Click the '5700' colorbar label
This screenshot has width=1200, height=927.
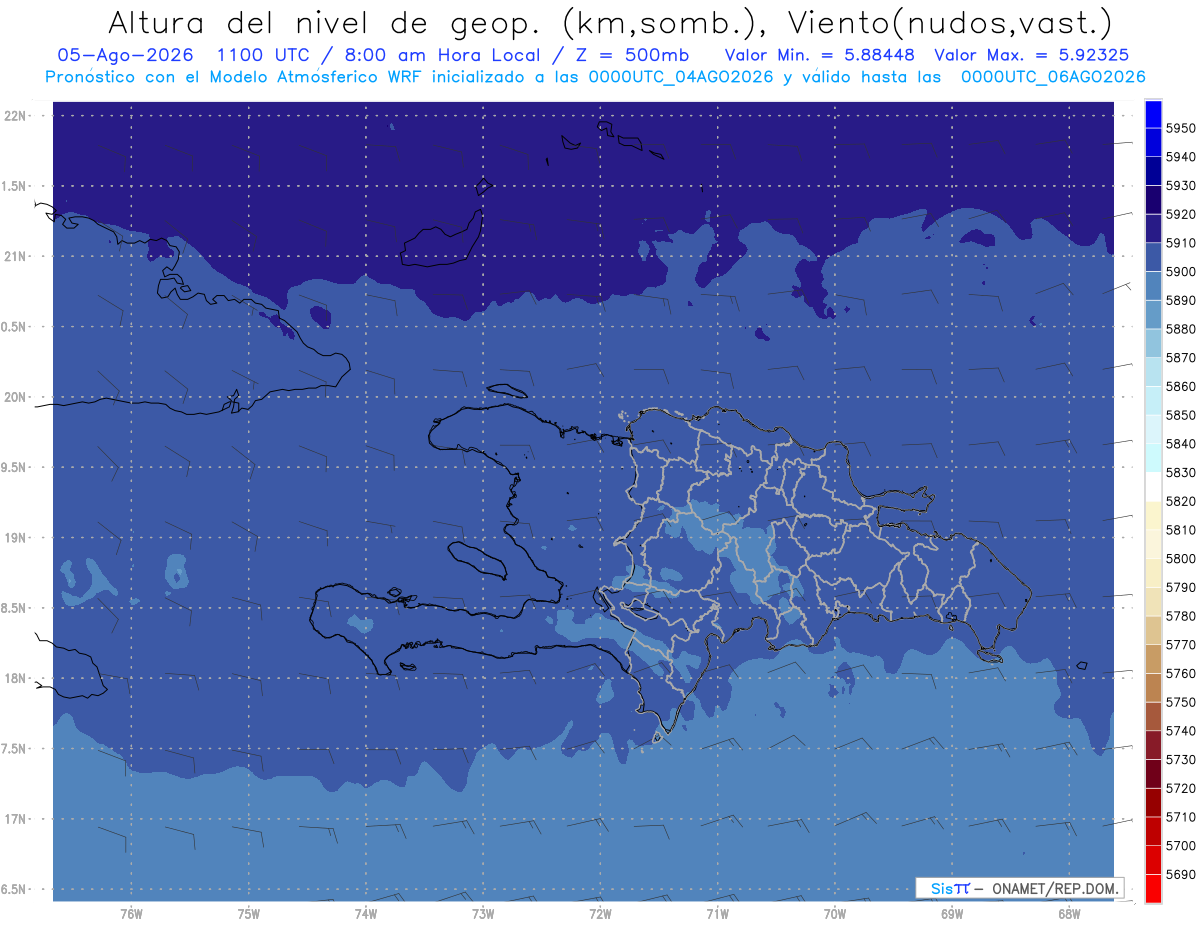click(x=1181, y=846)
